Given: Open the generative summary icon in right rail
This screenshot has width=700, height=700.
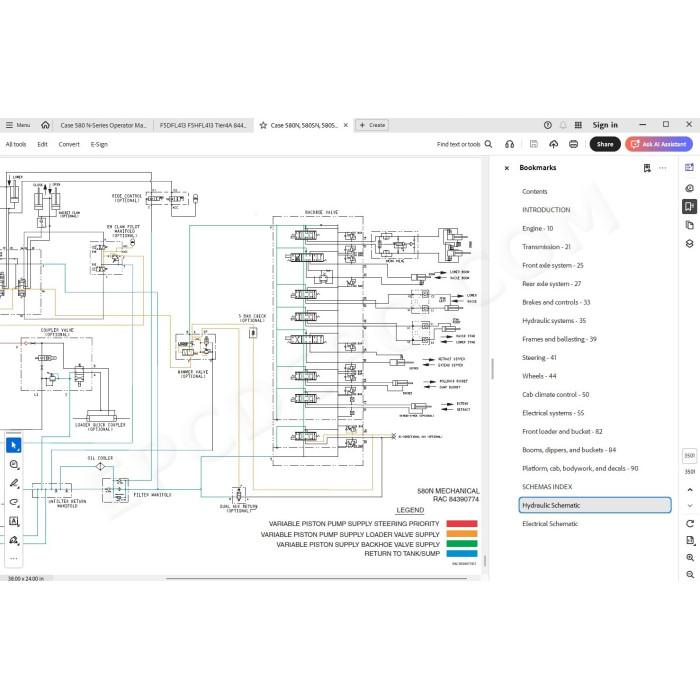Looking at the screenshot, I should pyautogui.click(x=689, y=188).
